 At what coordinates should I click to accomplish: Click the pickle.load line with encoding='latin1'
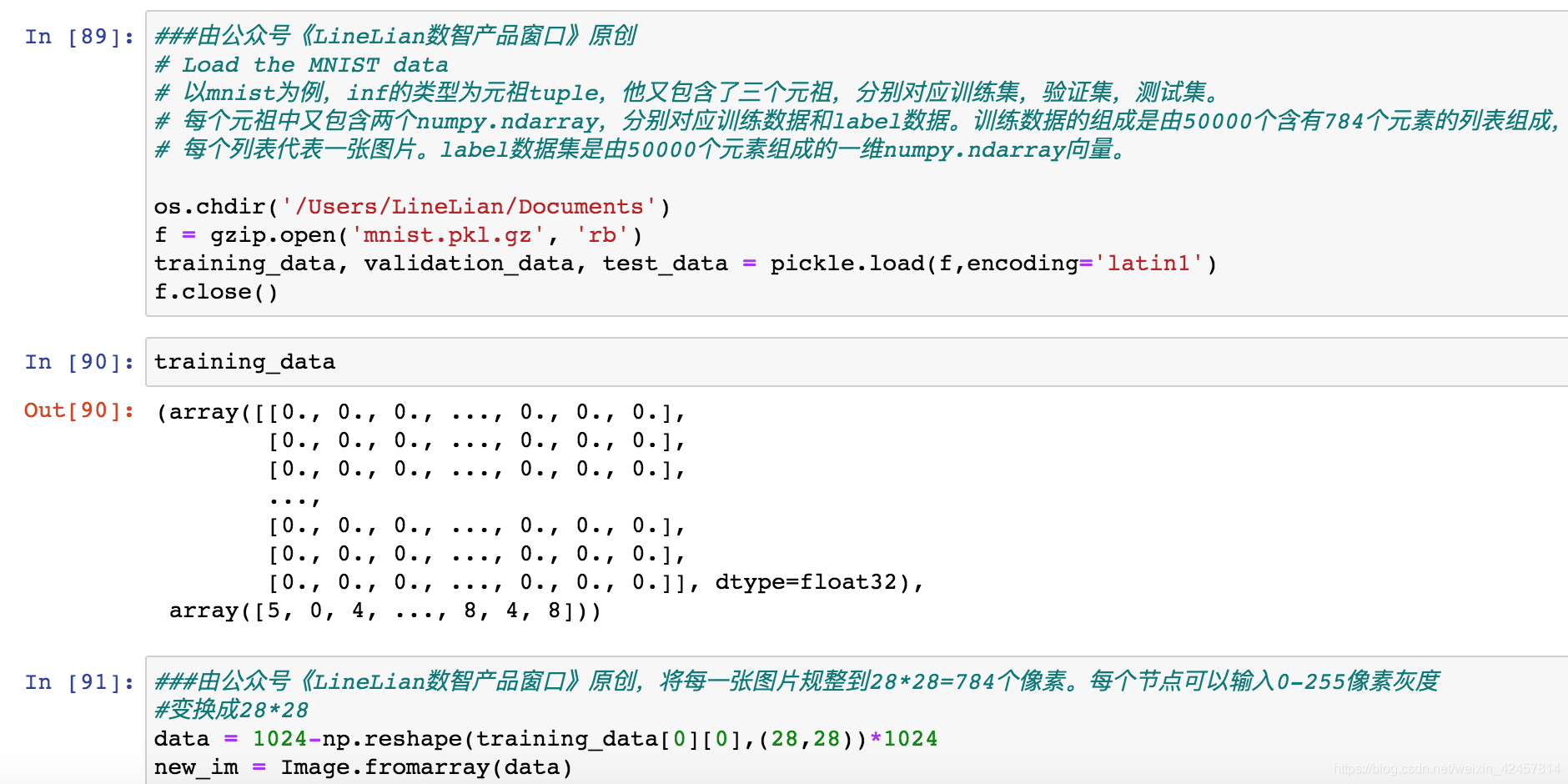coord(686,264)
